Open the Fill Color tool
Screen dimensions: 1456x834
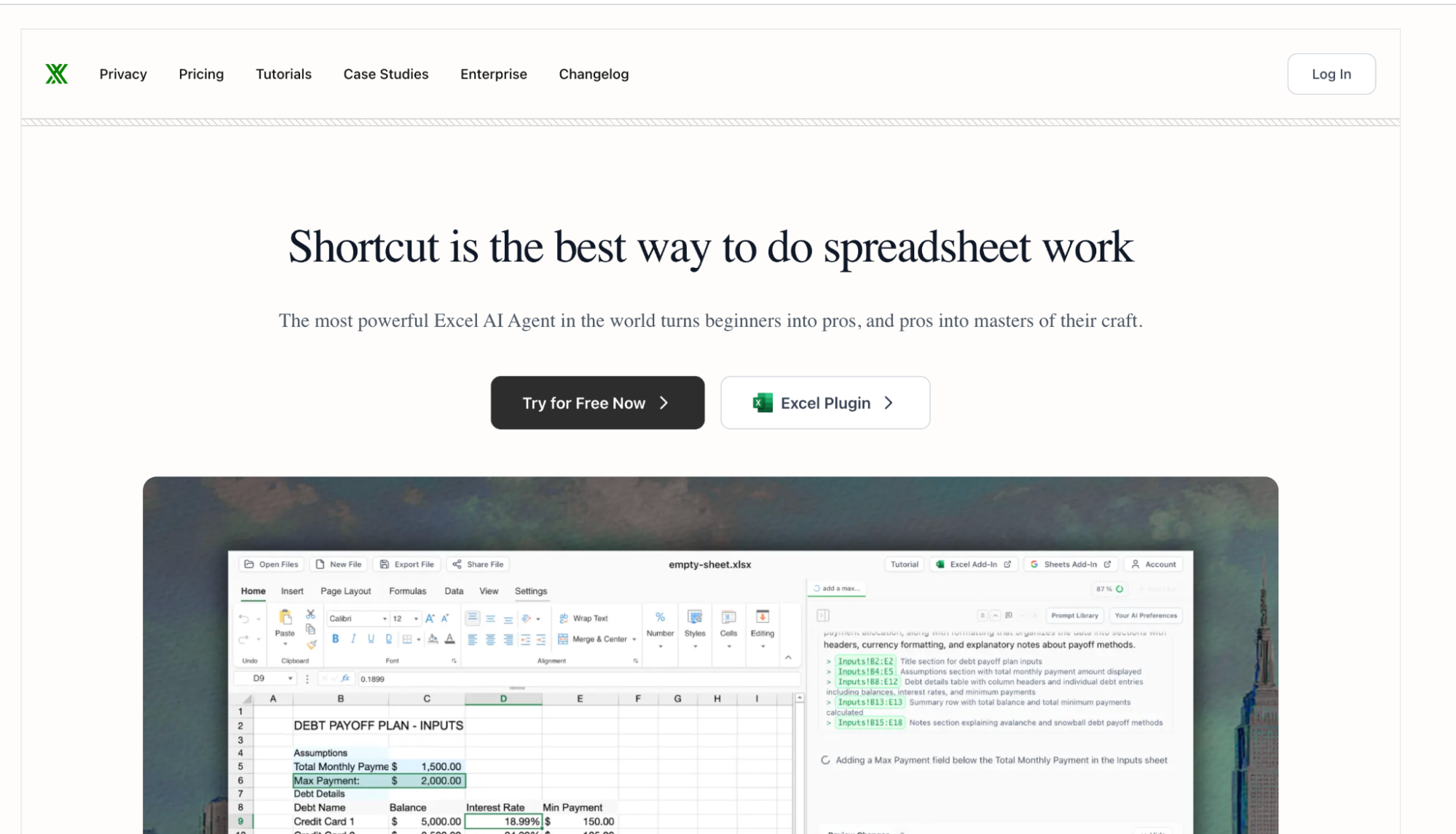click(433, 639)
